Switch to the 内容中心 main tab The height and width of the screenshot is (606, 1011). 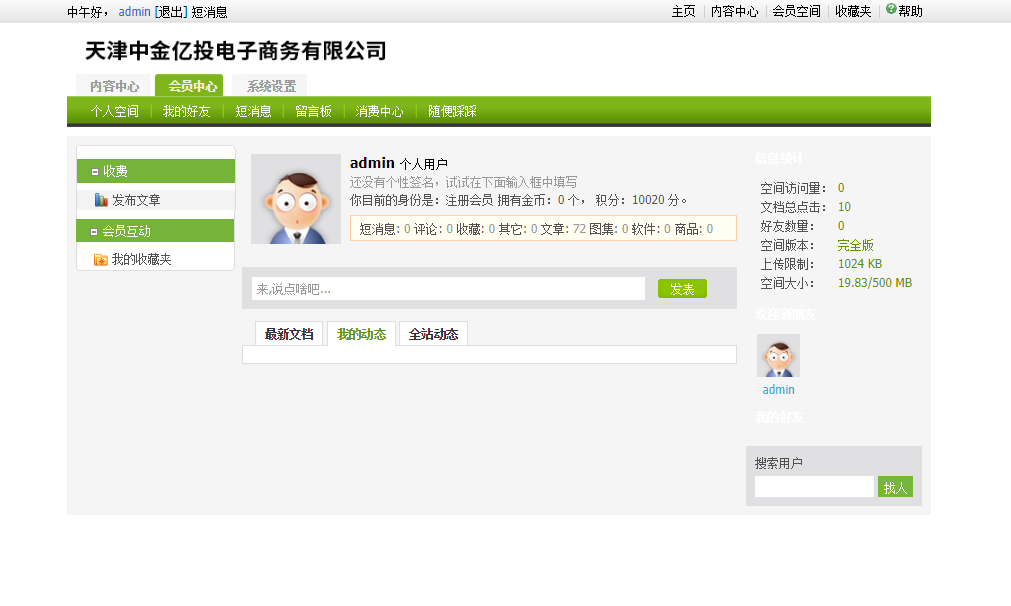[114, 86]
